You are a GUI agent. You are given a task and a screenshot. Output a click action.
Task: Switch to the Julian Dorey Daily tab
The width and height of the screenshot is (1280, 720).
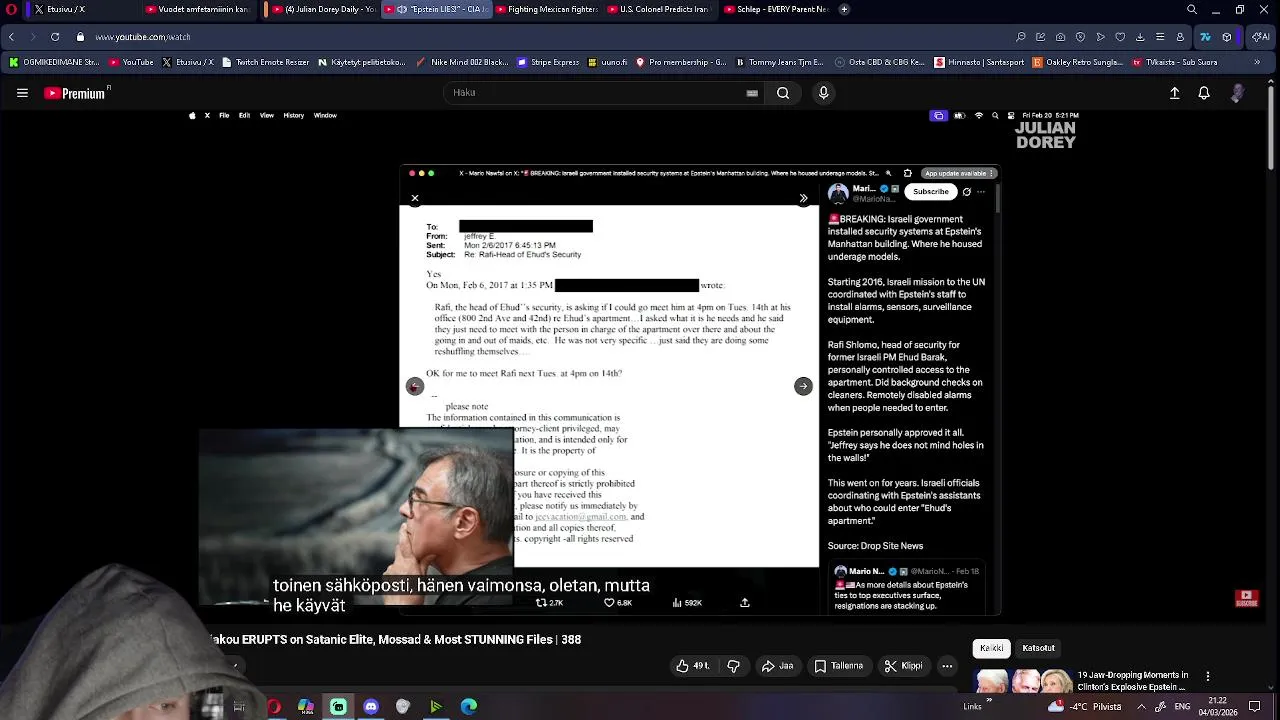(x=322, y=10)
